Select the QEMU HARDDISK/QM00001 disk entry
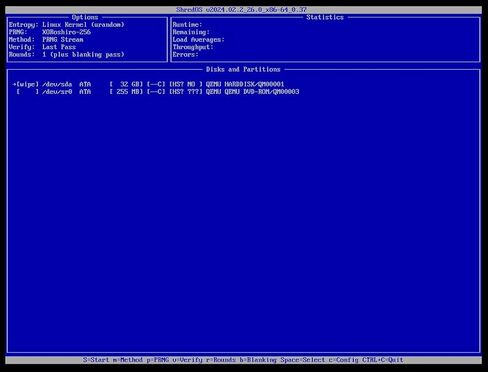Image resolution: width=488 pixels, height=372 pixels. tap(245, 84)
